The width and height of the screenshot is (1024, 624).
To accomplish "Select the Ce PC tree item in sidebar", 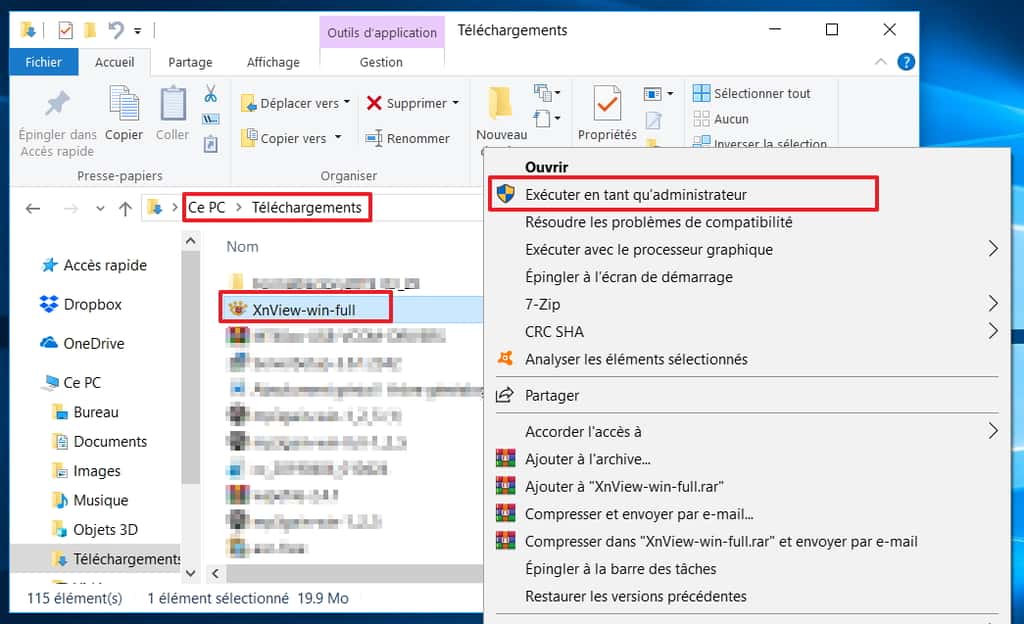I will coord(82,382).
